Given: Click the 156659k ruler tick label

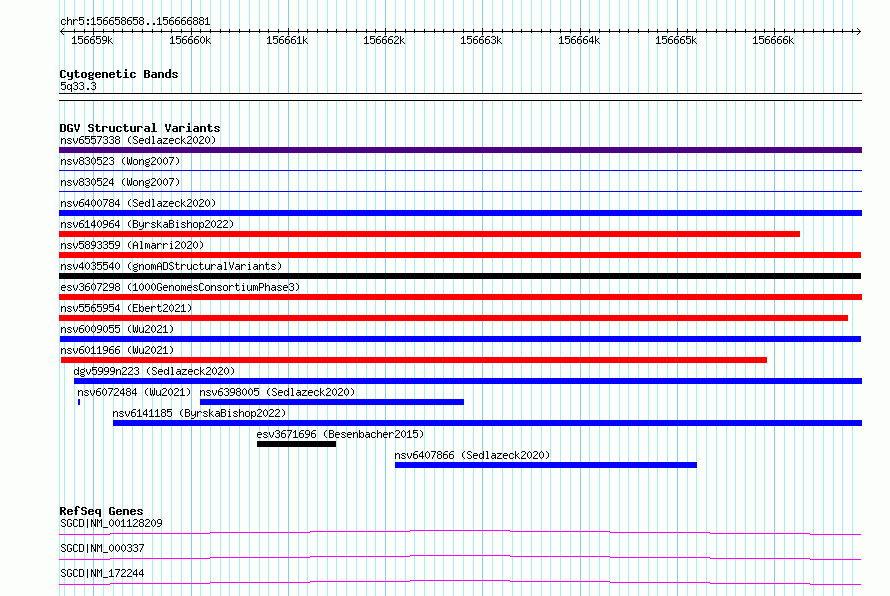Looking at the screenshot, I should (x=92, y=40).
